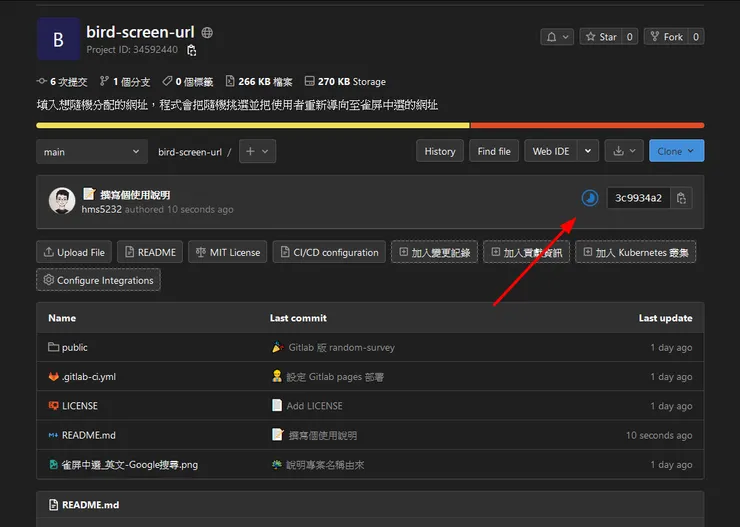Open the public folder

(x=75, y=348)
